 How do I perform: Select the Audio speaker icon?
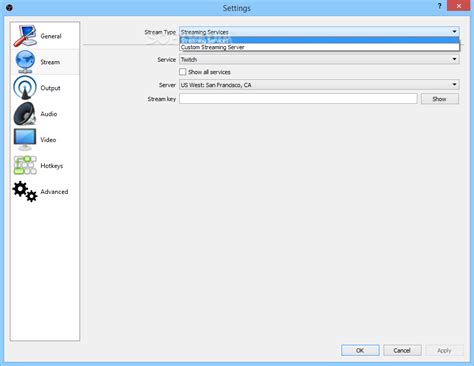coord(25,114)
